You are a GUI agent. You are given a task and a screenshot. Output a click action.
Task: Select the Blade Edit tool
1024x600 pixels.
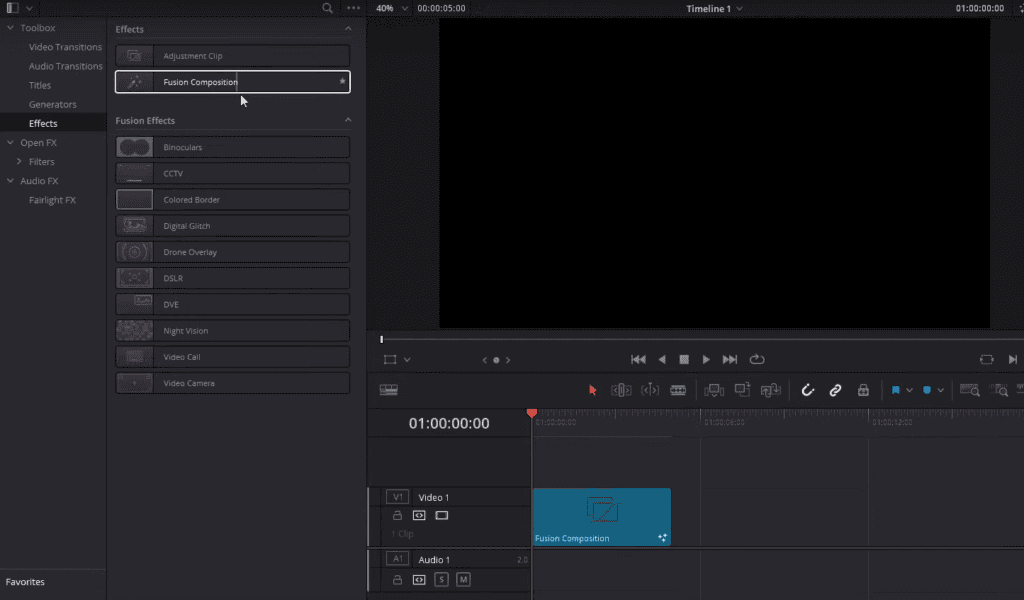(x=678, y=390)
